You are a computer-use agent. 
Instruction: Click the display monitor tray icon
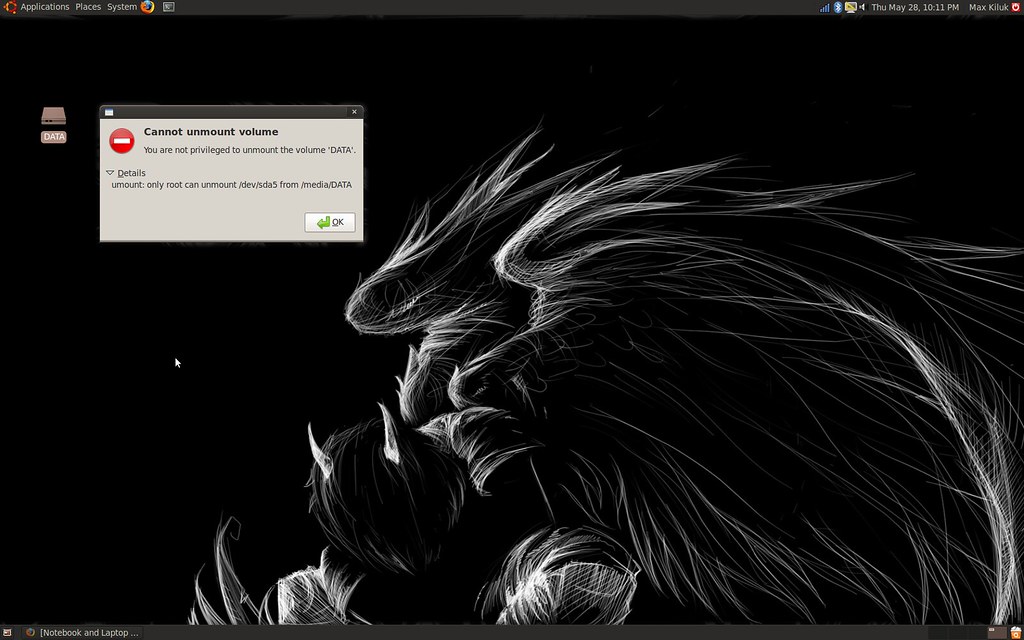(x=850, y=7)
